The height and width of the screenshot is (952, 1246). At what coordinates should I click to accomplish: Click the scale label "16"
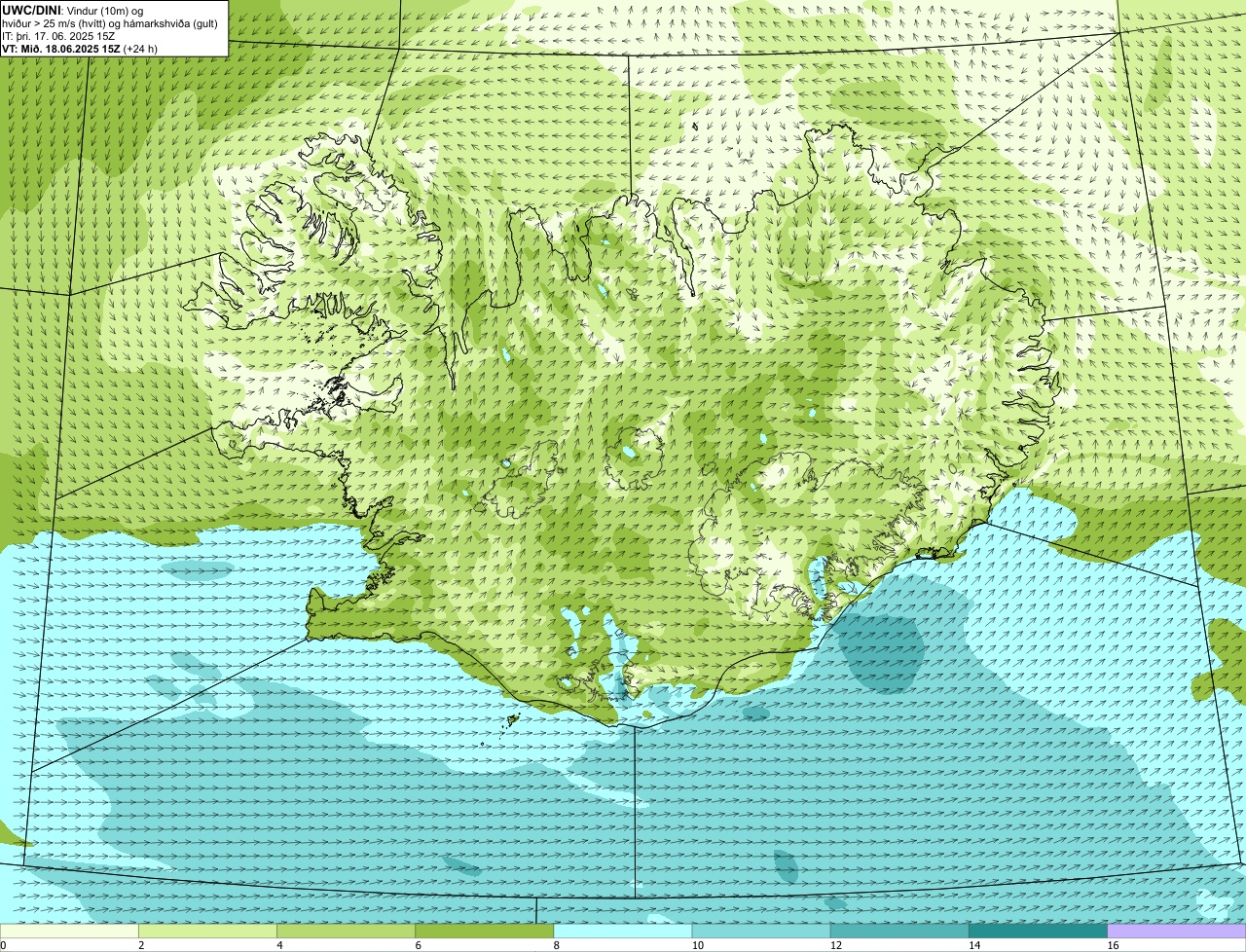[1113, 945]
